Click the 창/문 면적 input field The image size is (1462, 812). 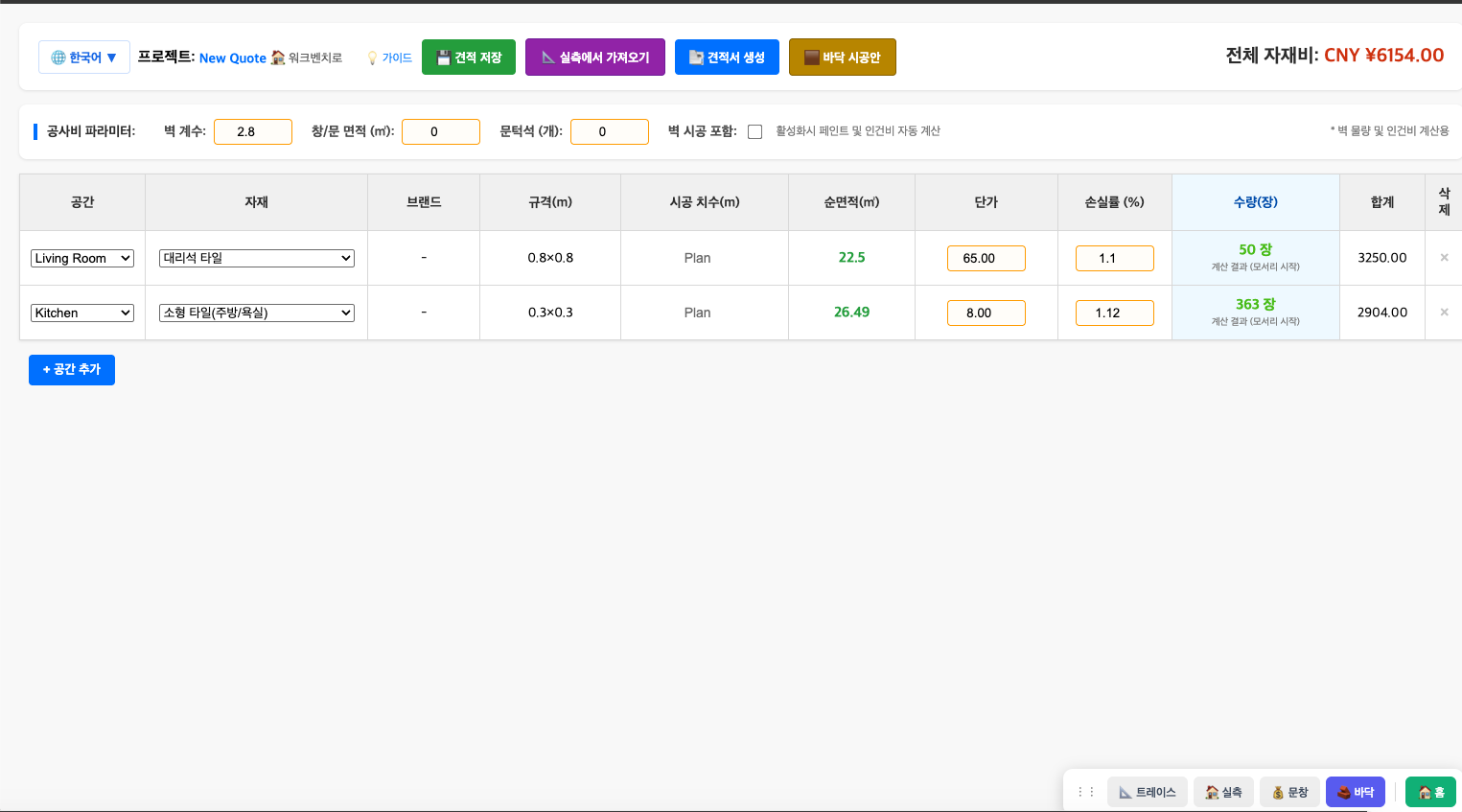pyautogui.click(x=441, y=131)
